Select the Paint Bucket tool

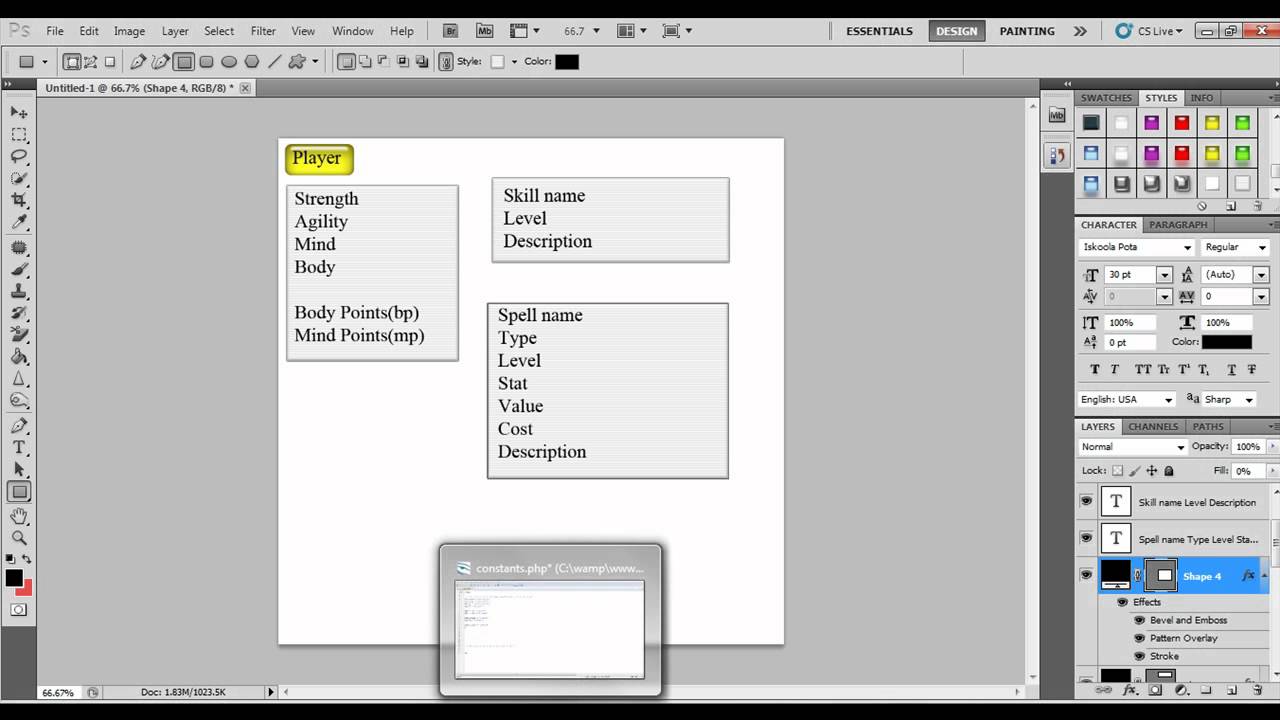point(19,357)
